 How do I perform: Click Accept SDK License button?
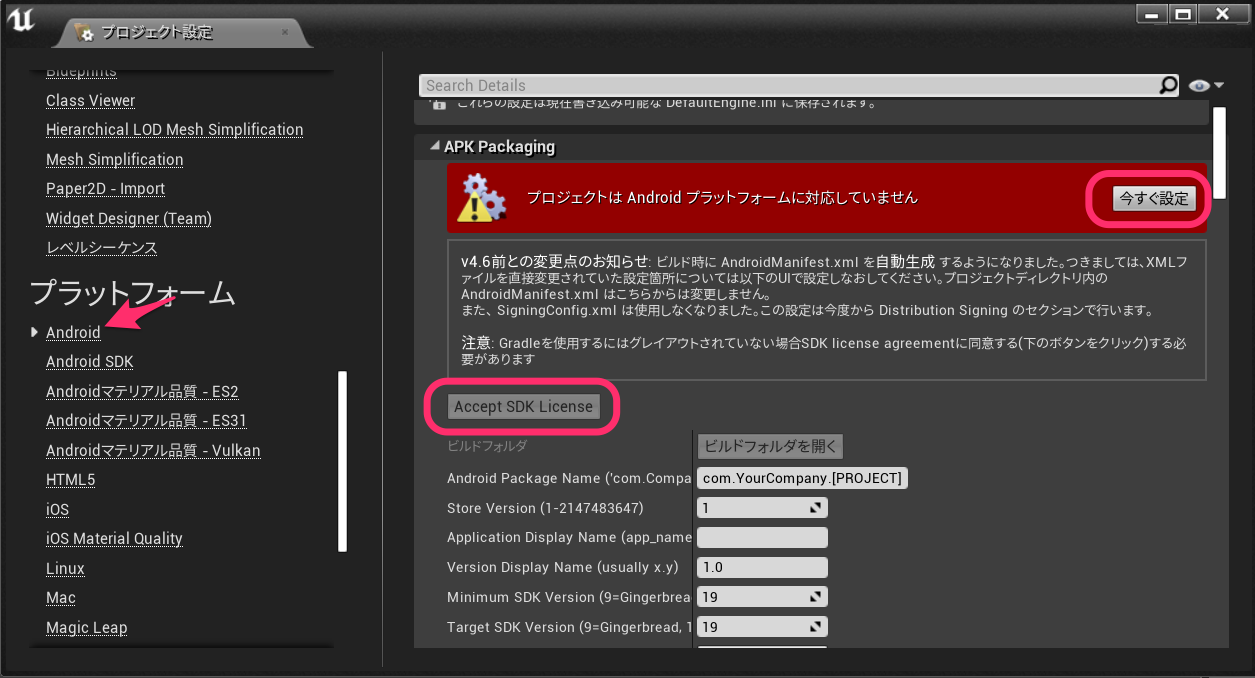tap(523, 406)
